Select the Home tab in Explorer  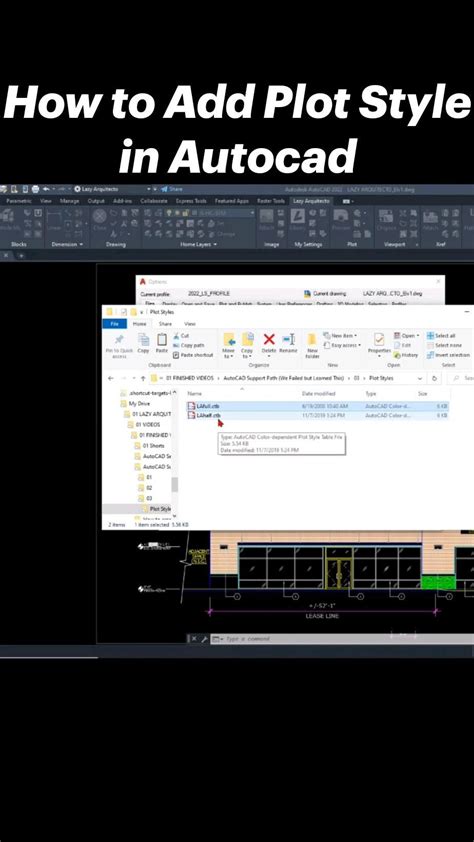click(x=140, y=324)
